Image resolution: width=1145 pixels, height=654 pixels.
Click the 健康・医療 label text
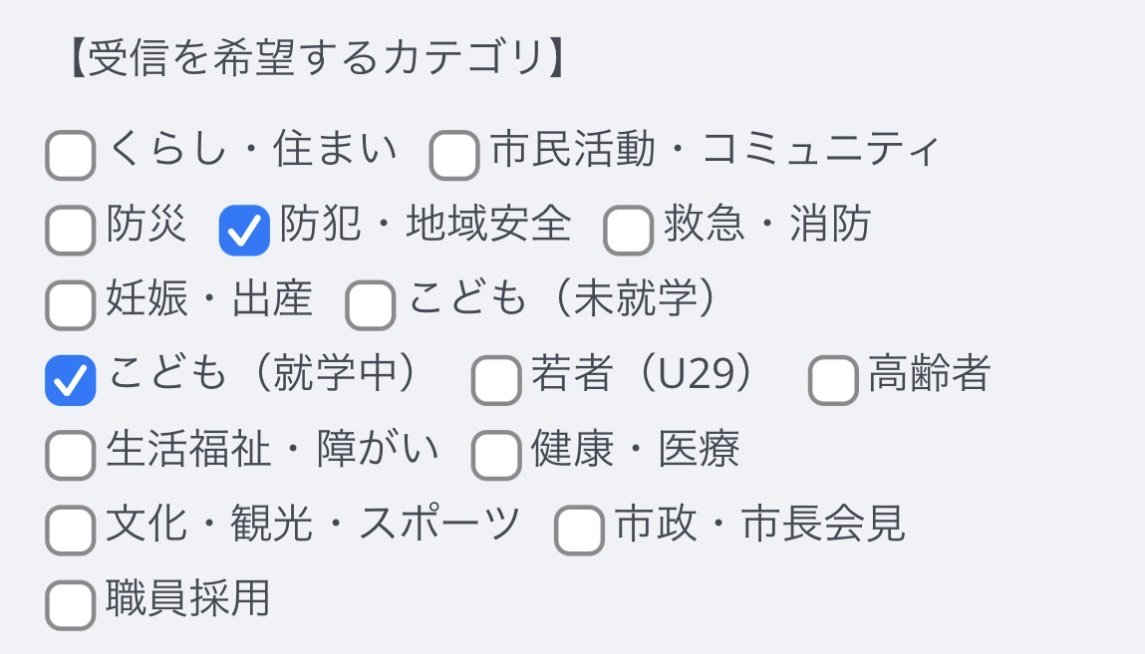coord(635,449)
